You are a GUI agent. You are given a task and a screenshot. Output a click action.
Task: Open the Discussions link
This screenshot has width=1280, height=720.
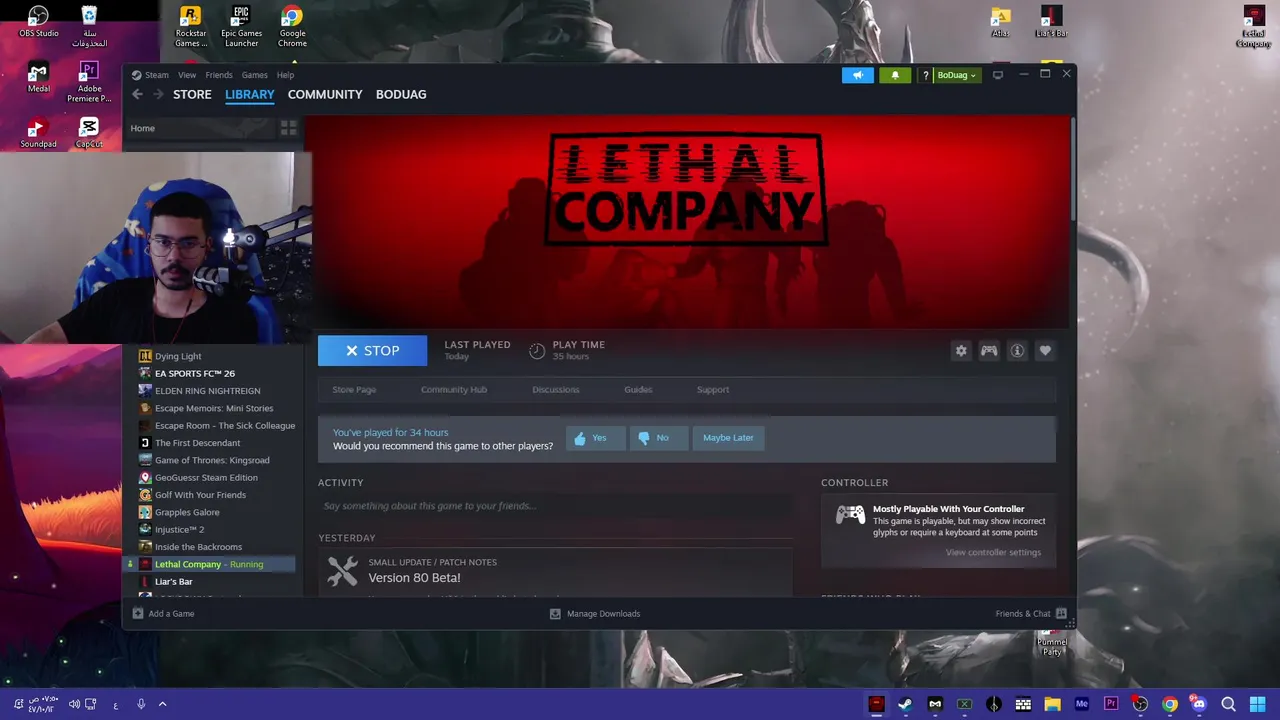point(555,390)
